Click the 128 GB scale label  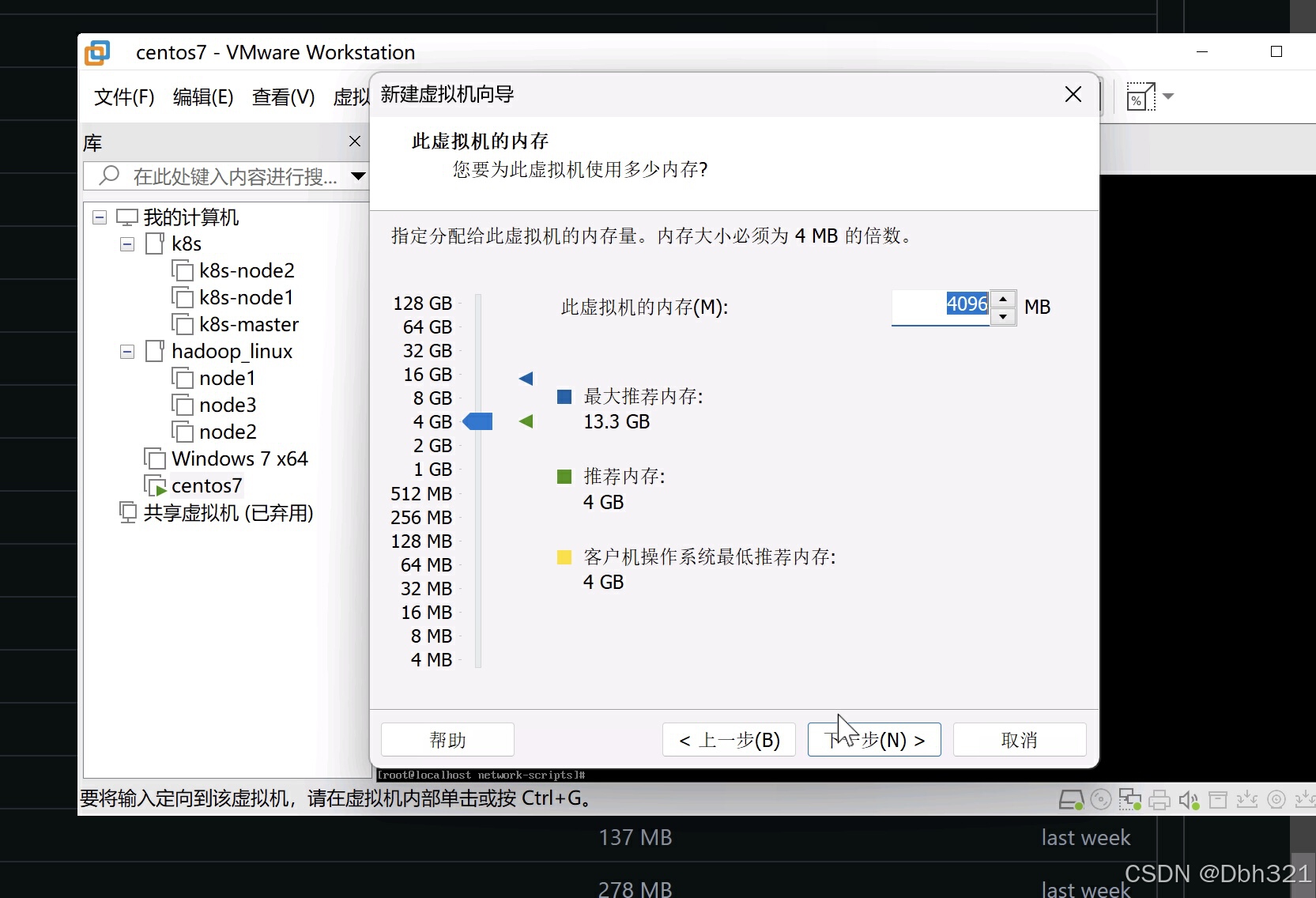[x=423, y=304]
